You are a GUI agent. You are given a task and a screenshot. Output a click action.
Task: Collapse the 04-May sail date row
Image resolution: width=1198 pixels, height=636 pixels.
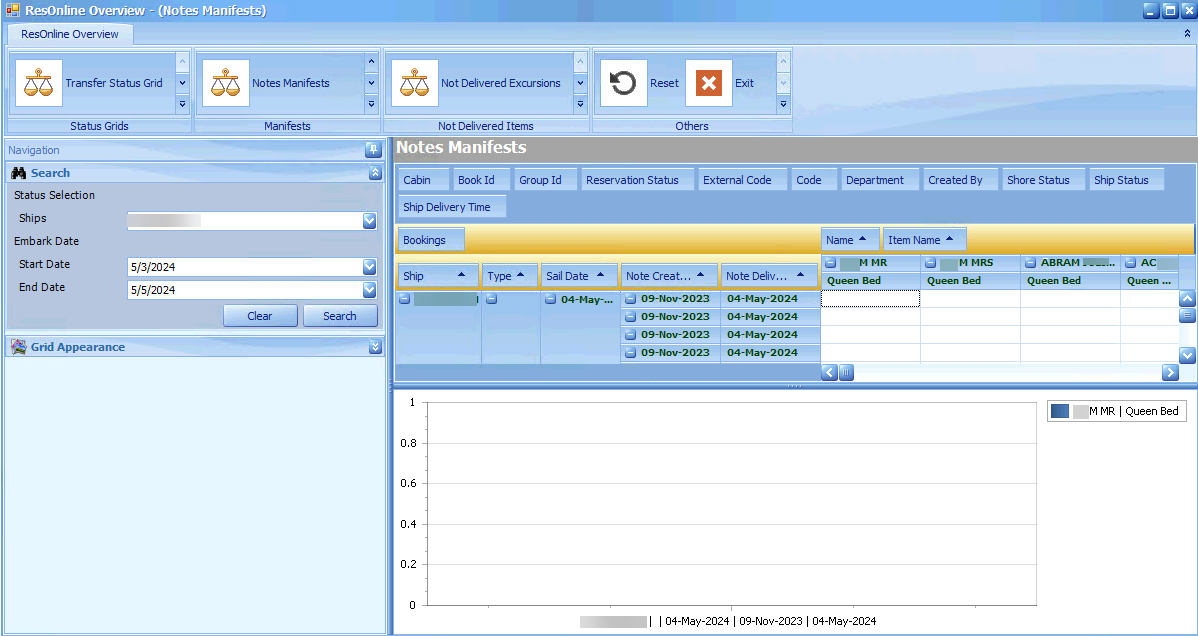coord(551,299)
